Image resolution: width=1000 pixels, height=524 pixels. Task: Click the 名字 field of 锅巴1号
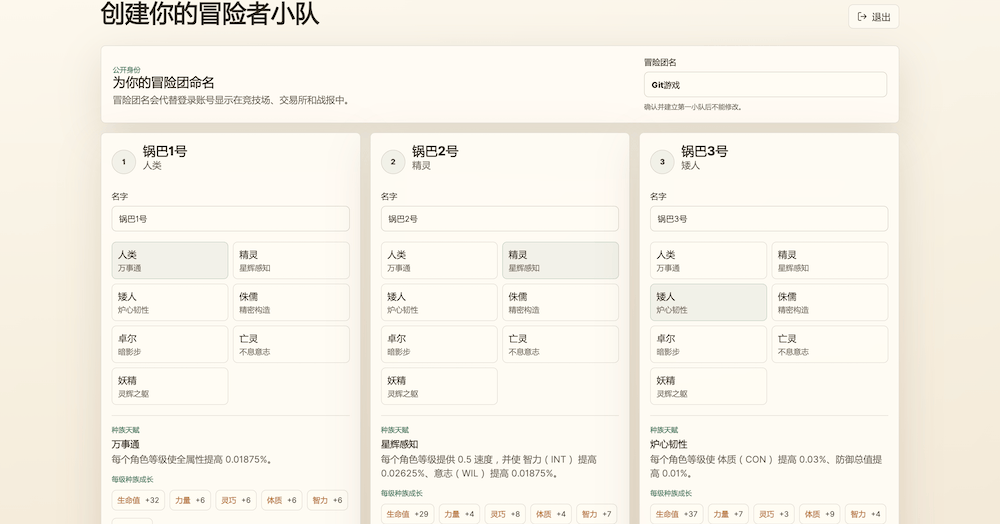(x=230, y=219)
